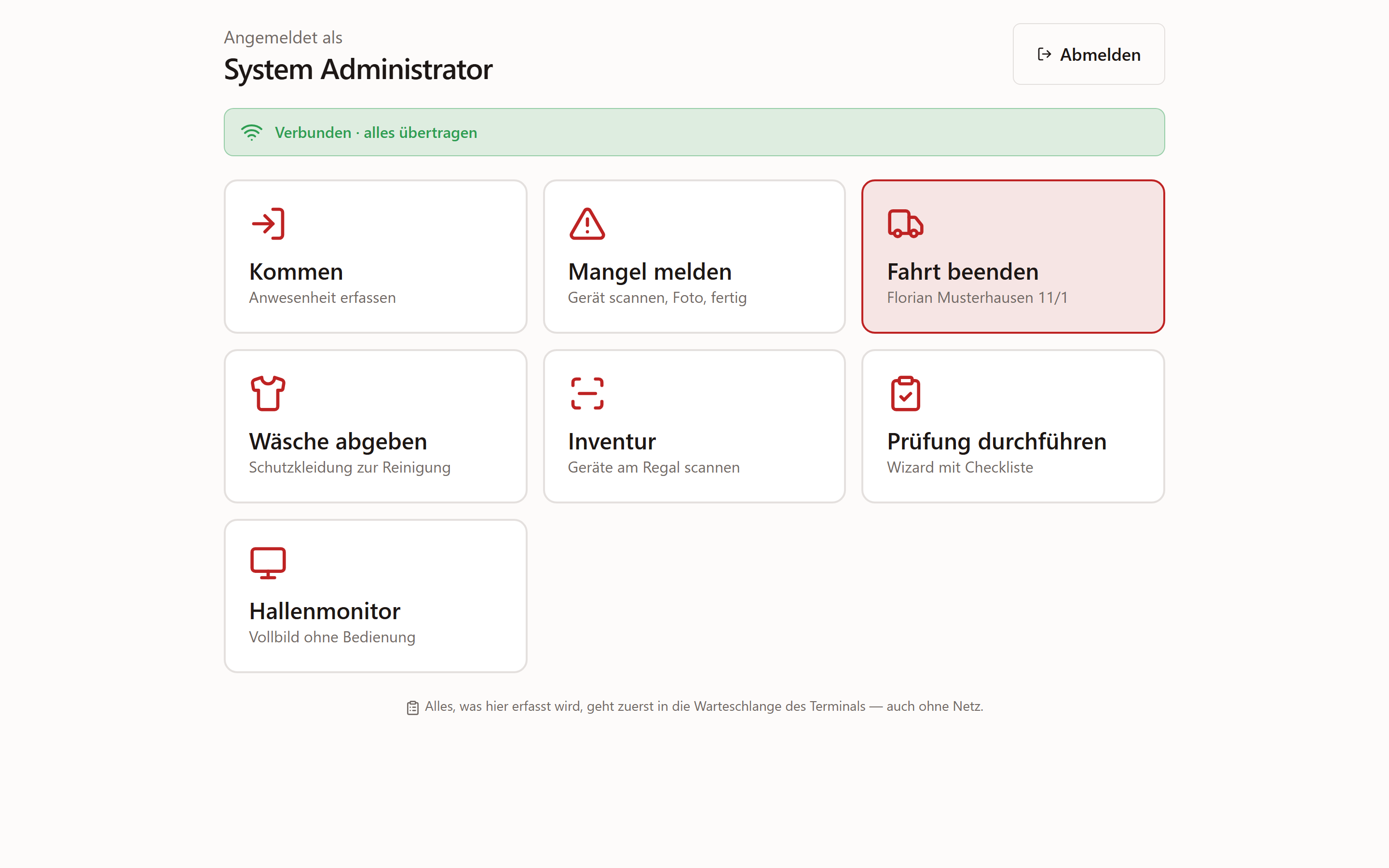The image size is (1389, 868).
Task: Click the logout arrow icon beside Abmelden
Action: (1044, 54)
